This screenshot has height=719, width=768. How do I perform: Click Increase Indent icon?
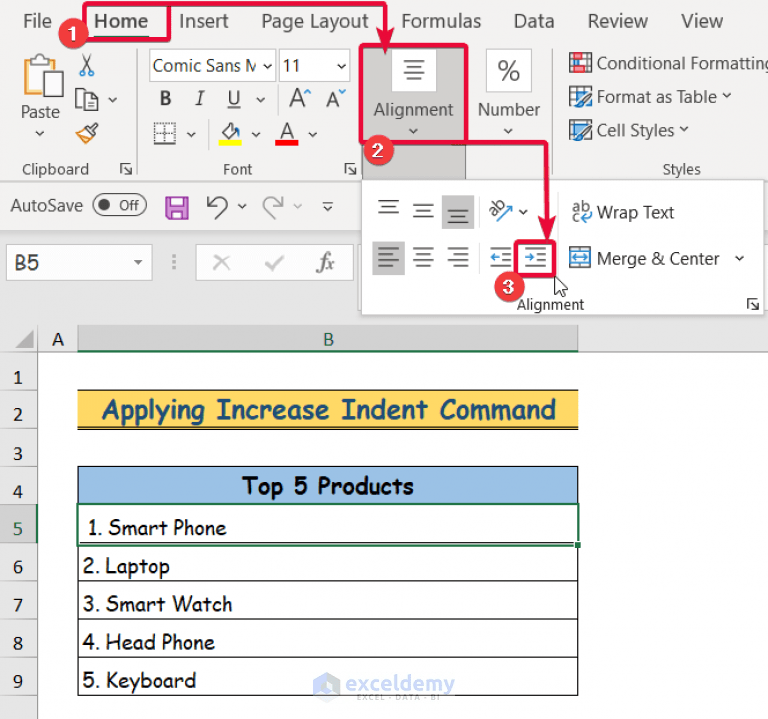[x=535, y=258]
